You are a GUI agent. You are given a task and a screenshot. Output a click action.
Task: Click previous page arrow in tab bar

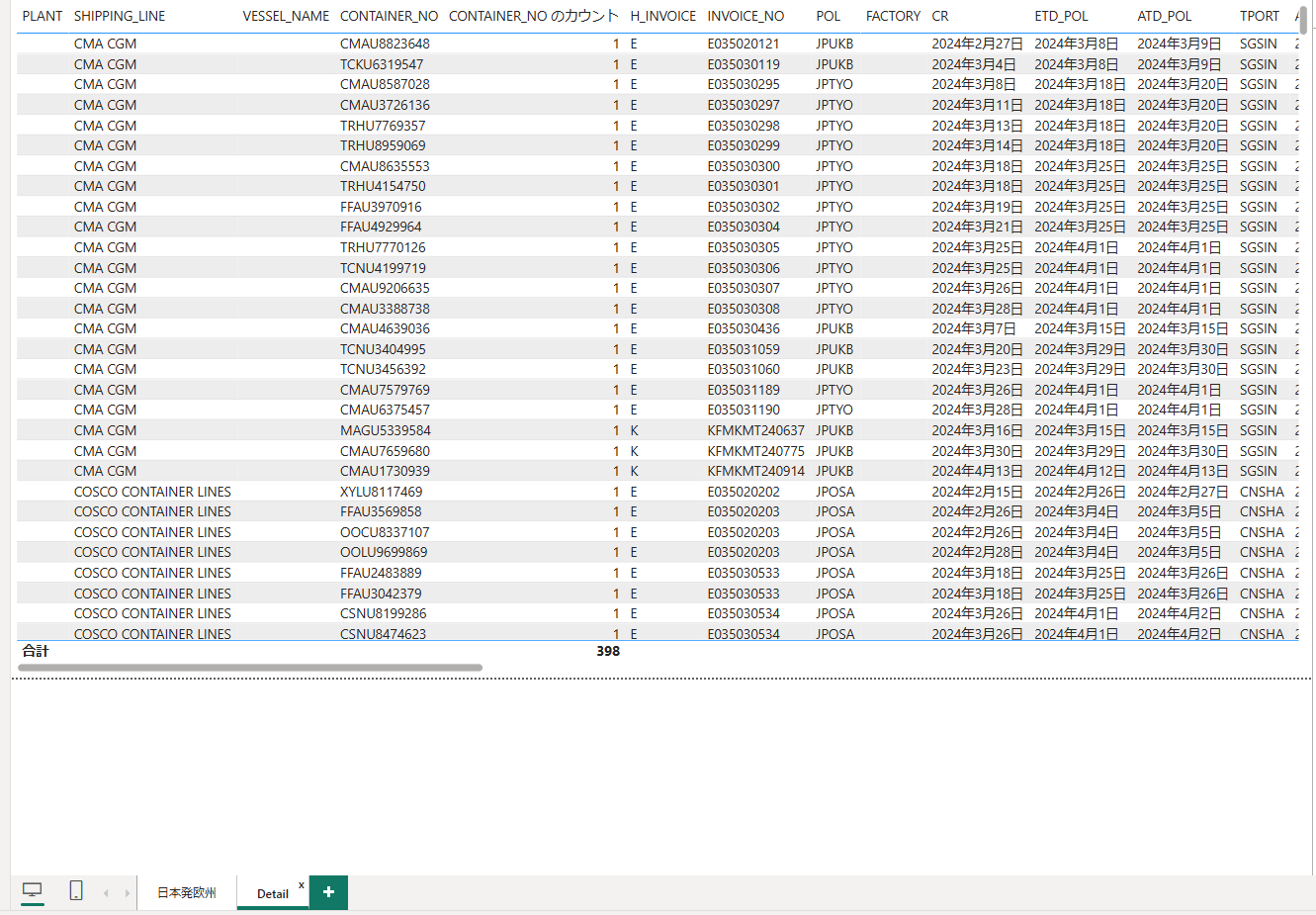point(106,893)
